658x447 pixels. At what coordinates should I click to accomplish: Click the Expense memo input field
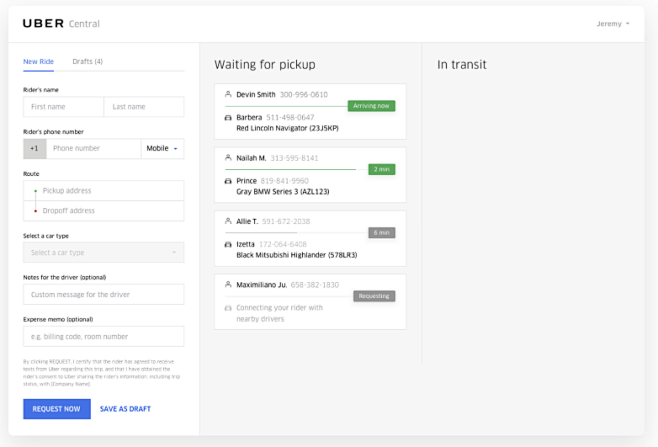coord(103,337)
